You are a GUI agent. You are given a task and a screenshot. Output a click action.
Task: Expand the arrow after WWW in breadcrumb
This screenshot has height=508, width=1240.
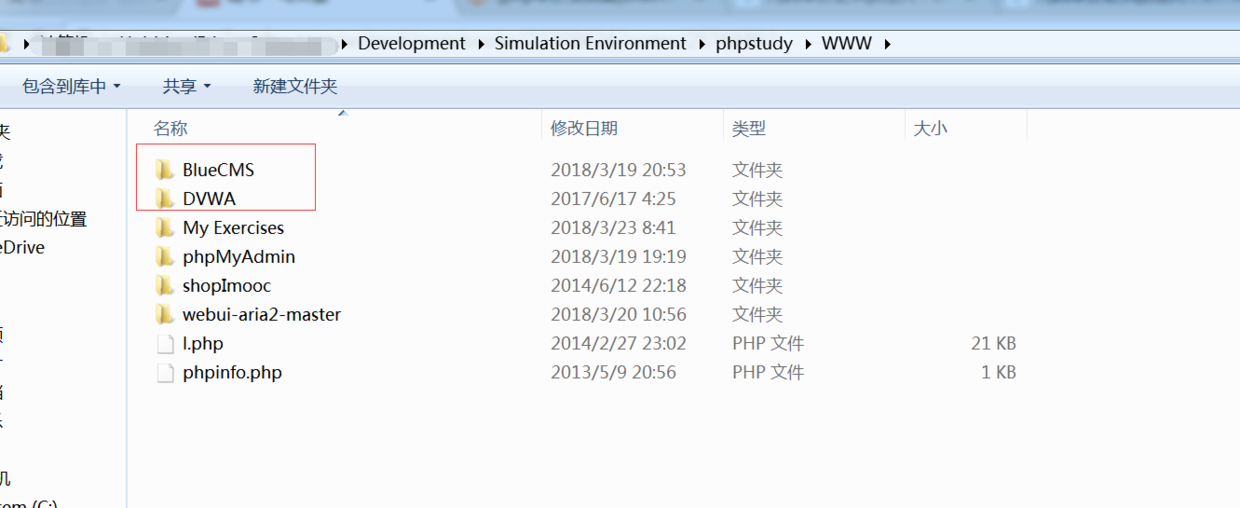887,44
